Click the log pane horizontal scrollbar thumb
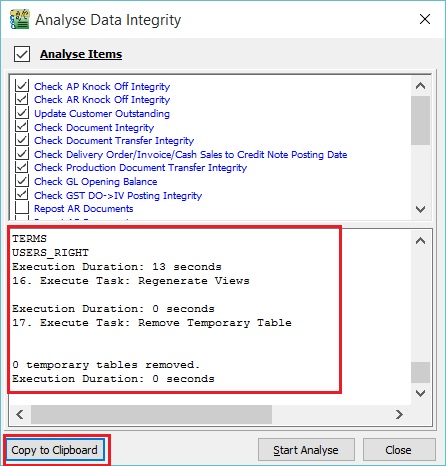This screenshot has width=446, height=466. click(151, 414)
